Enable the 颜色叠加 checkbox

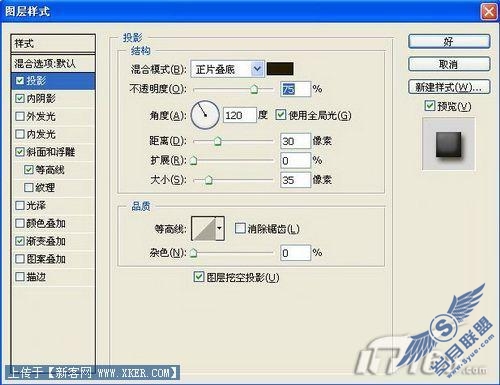click(20, 223)
